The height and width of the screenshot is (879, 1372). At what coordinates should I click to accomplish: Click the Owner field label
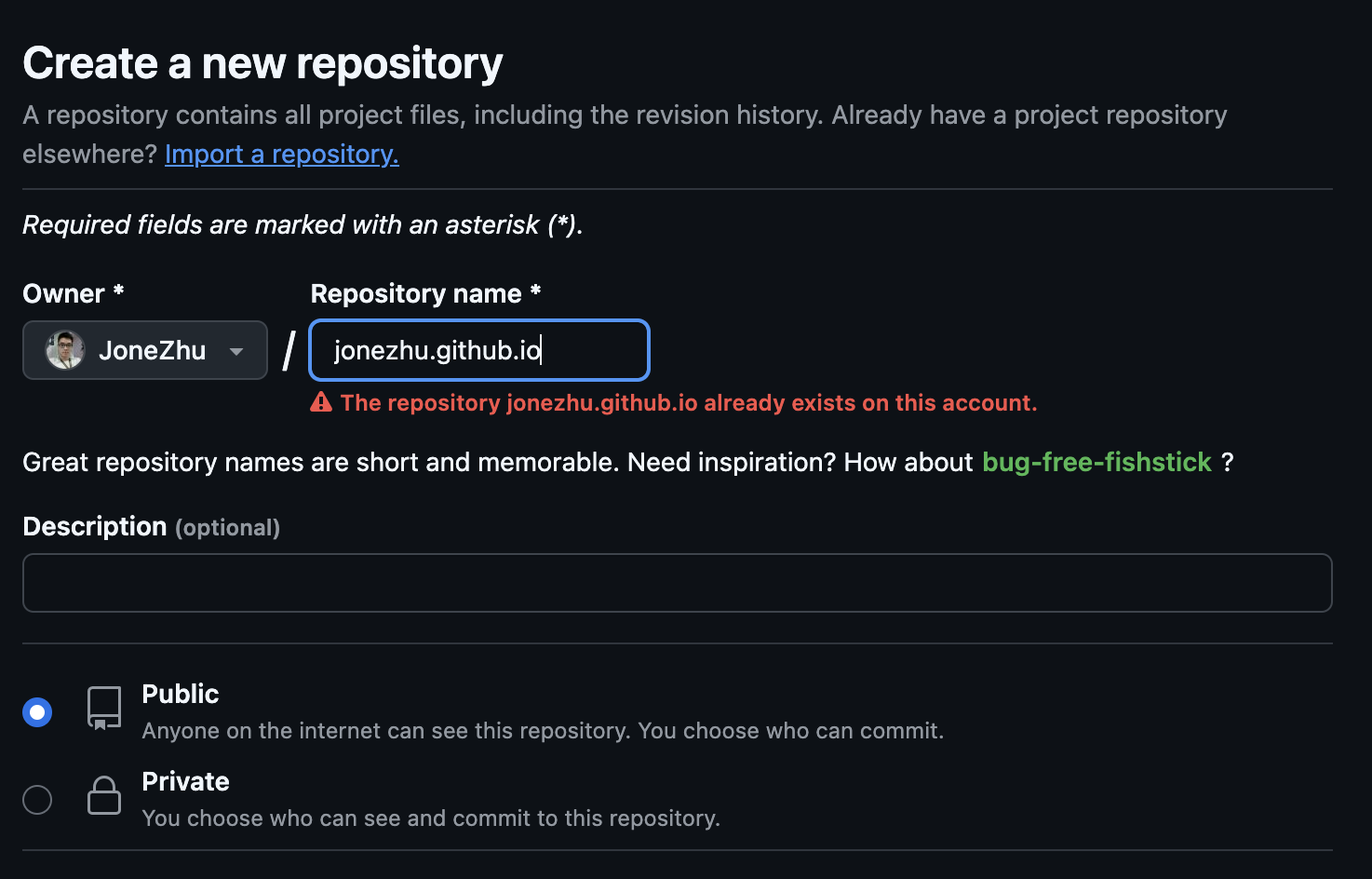click(63, 293)
